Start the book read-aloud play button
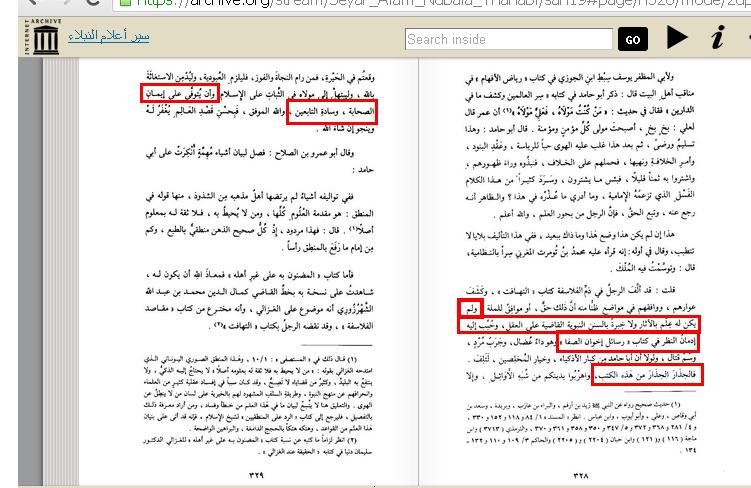Viewport: 751px width, 488px height. coord(677,37)
